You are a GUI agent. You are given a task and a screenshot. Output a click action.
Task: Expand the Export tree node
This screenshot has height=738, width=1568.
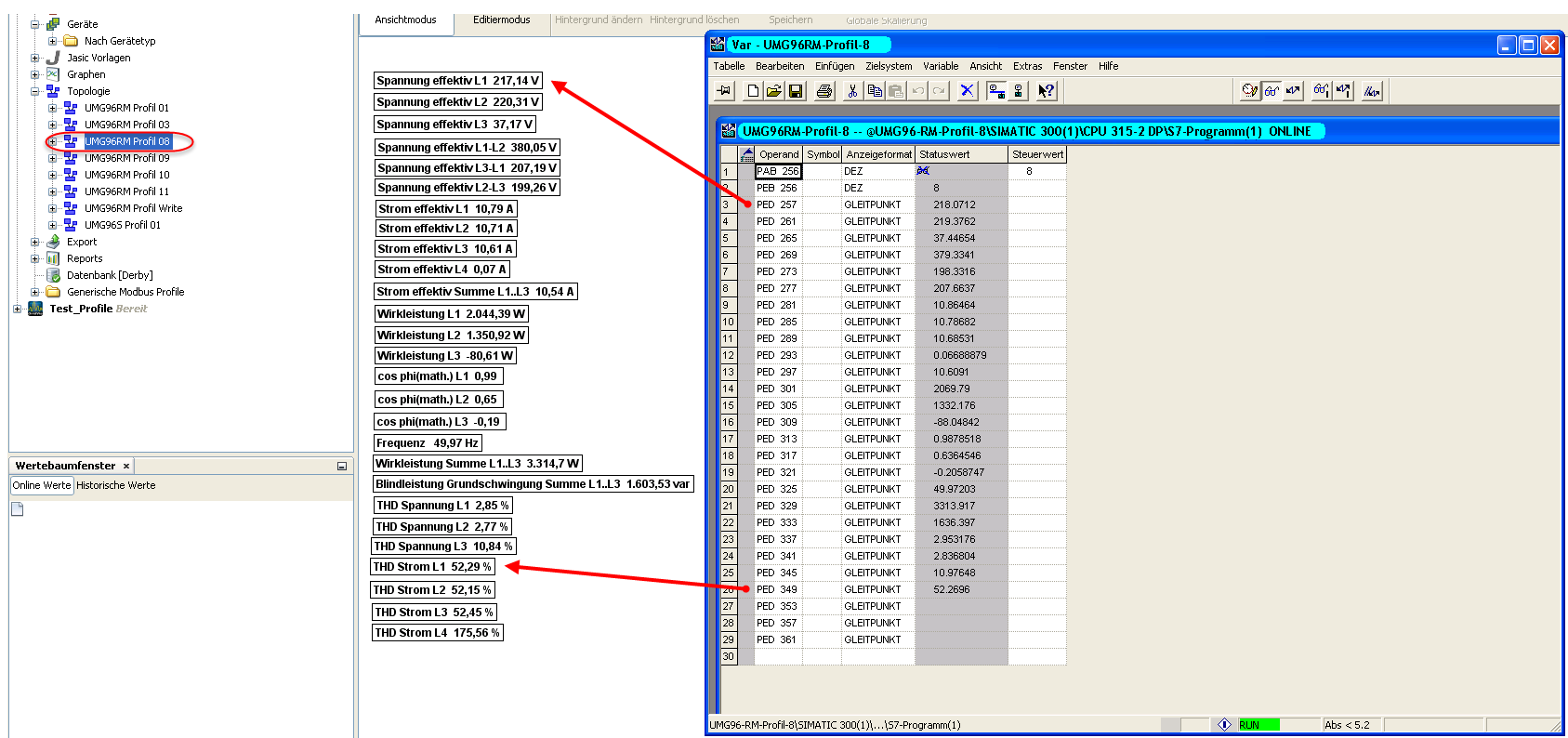(35, 242)
